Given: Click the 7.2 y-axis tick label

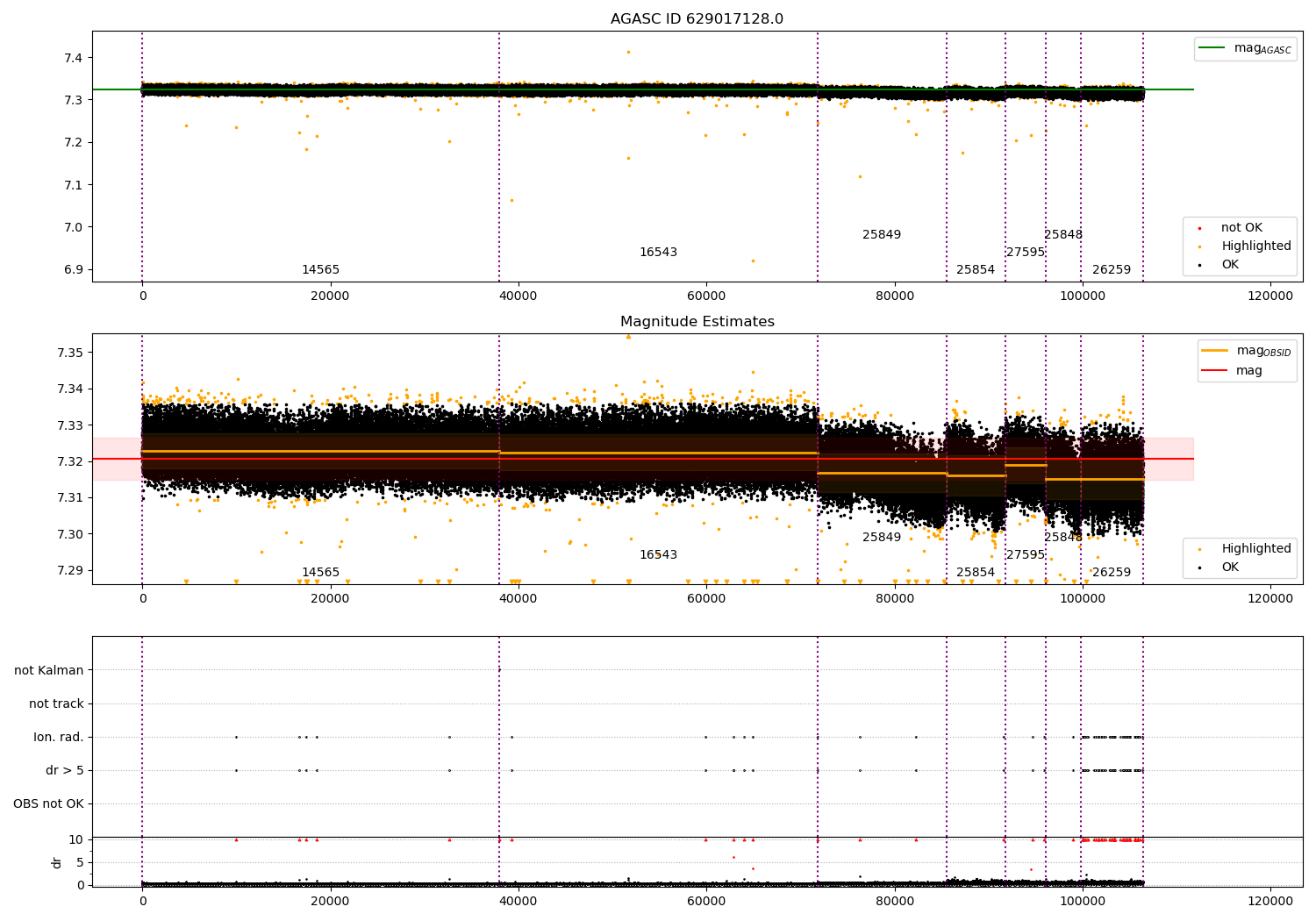Looking at the screenshot, I should [74, 143].
